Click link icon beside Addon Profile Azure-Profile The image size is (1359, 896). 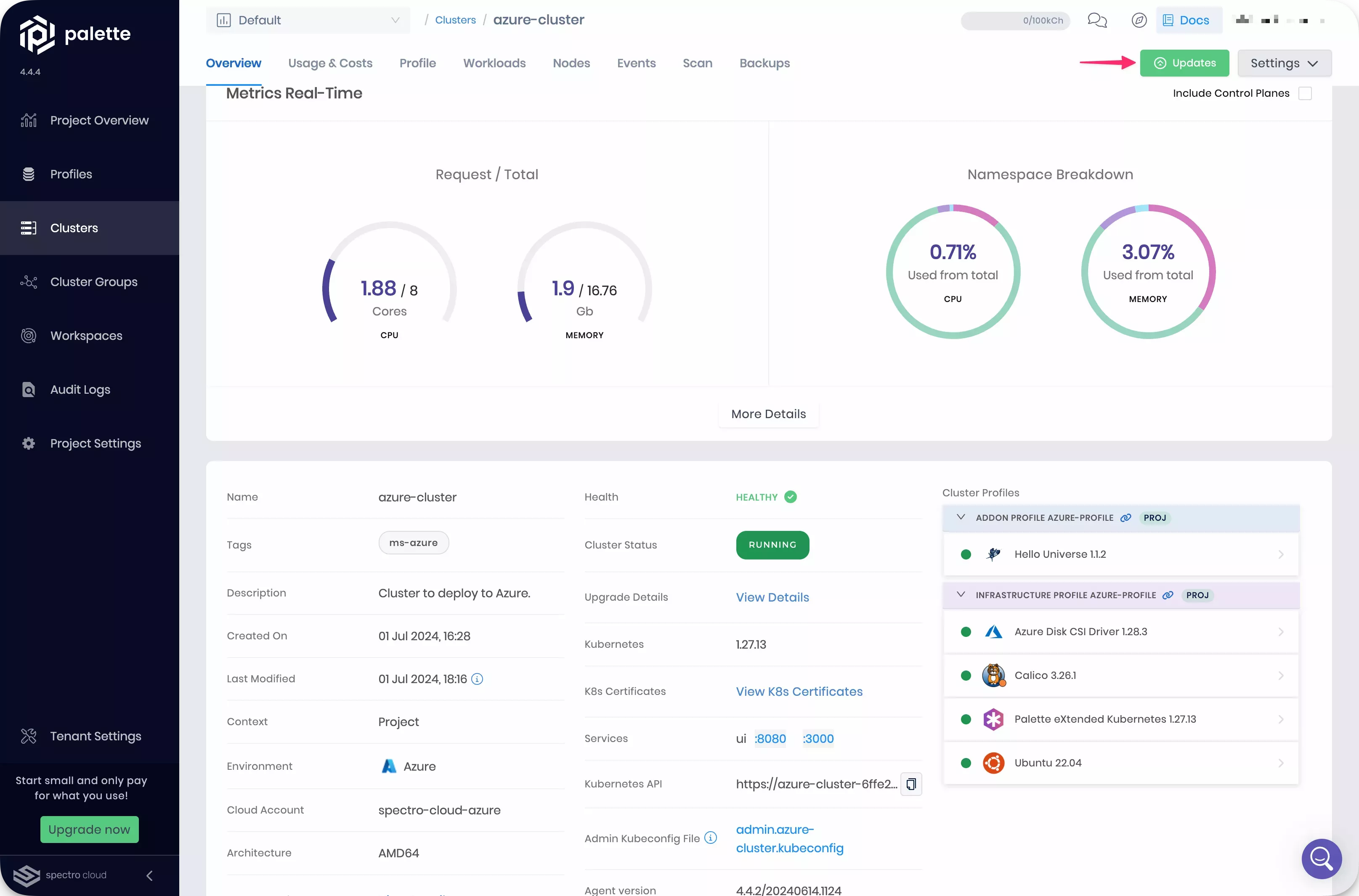1125,518
